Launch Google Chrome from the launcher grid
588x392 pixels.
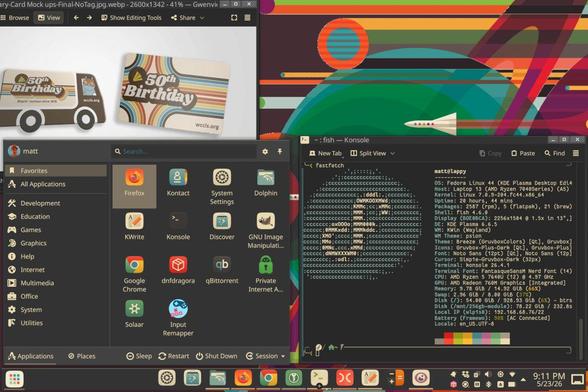click(134, 274)
